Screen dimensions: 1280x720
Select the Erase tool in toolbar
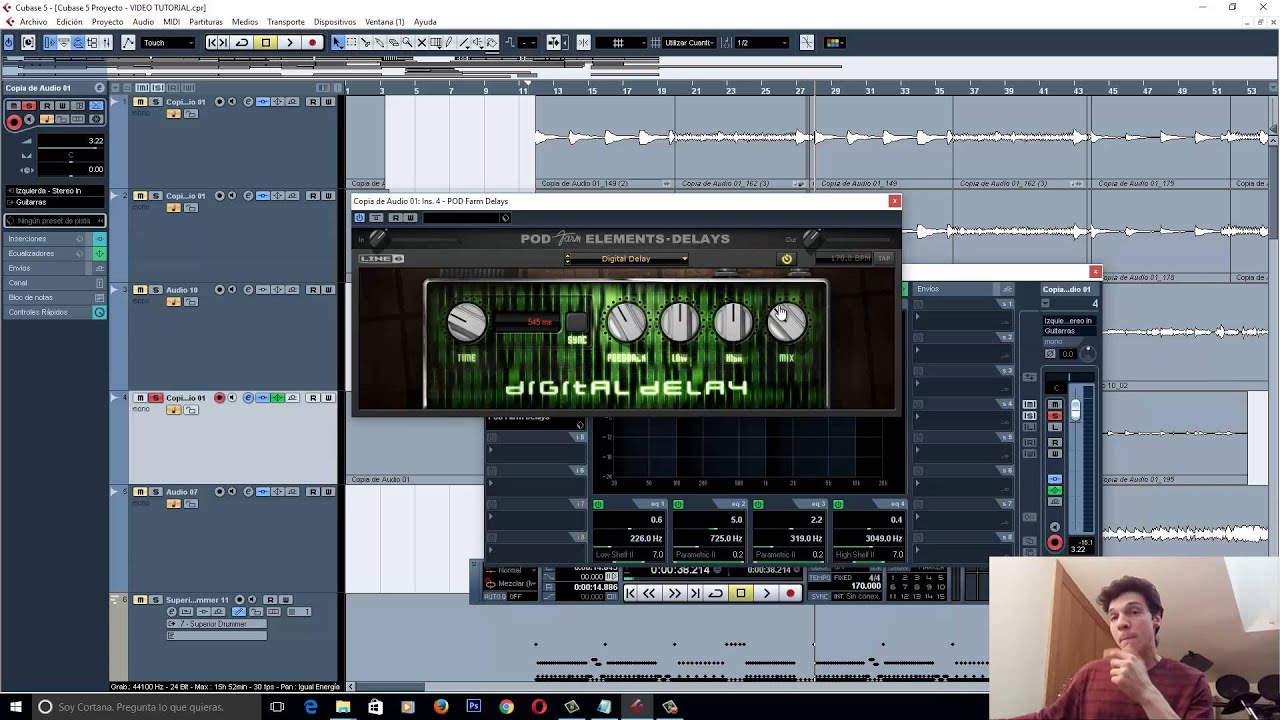point(394,42)
